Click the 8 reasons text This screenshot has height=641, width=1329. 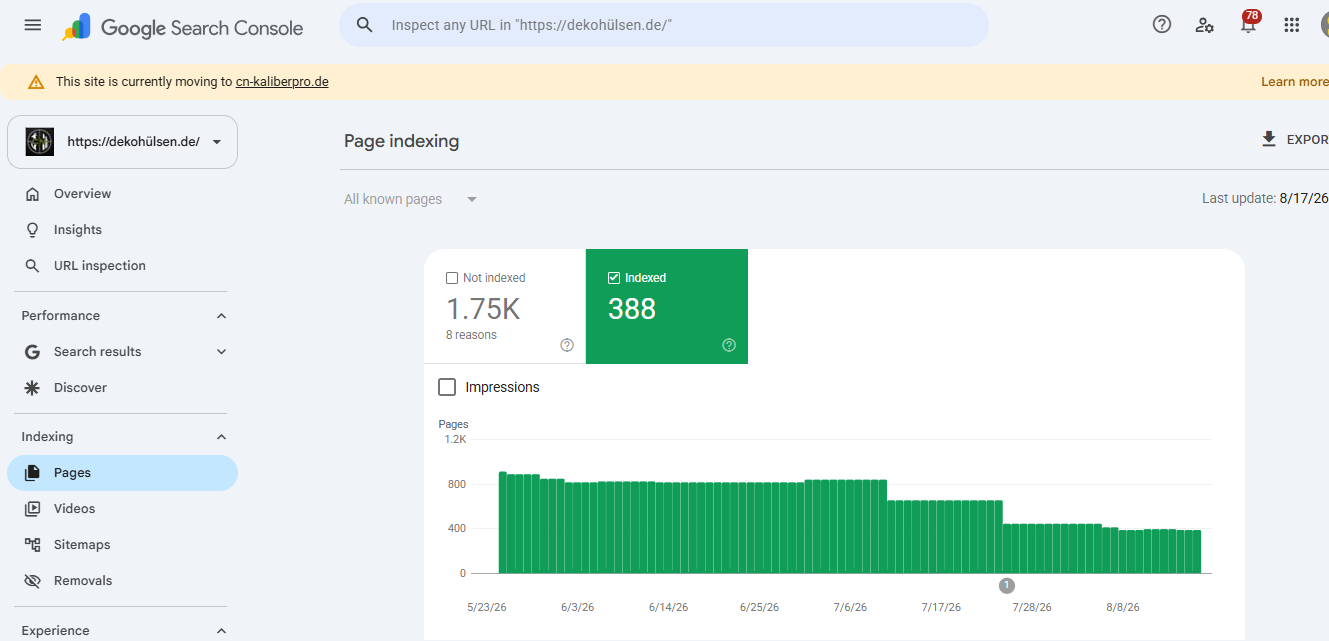[471, 335]
